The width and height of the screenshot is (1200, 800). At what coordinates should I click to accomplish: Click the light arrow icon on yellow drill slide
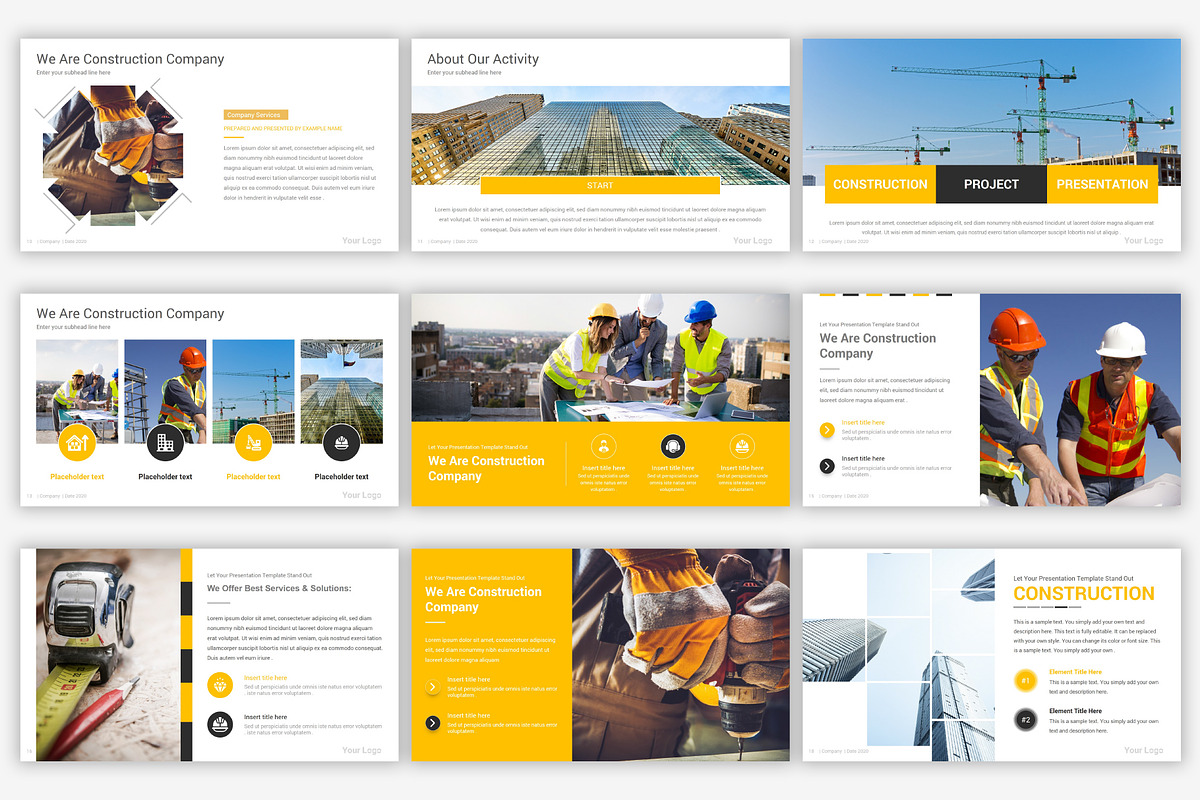click(x=432, y=687)
